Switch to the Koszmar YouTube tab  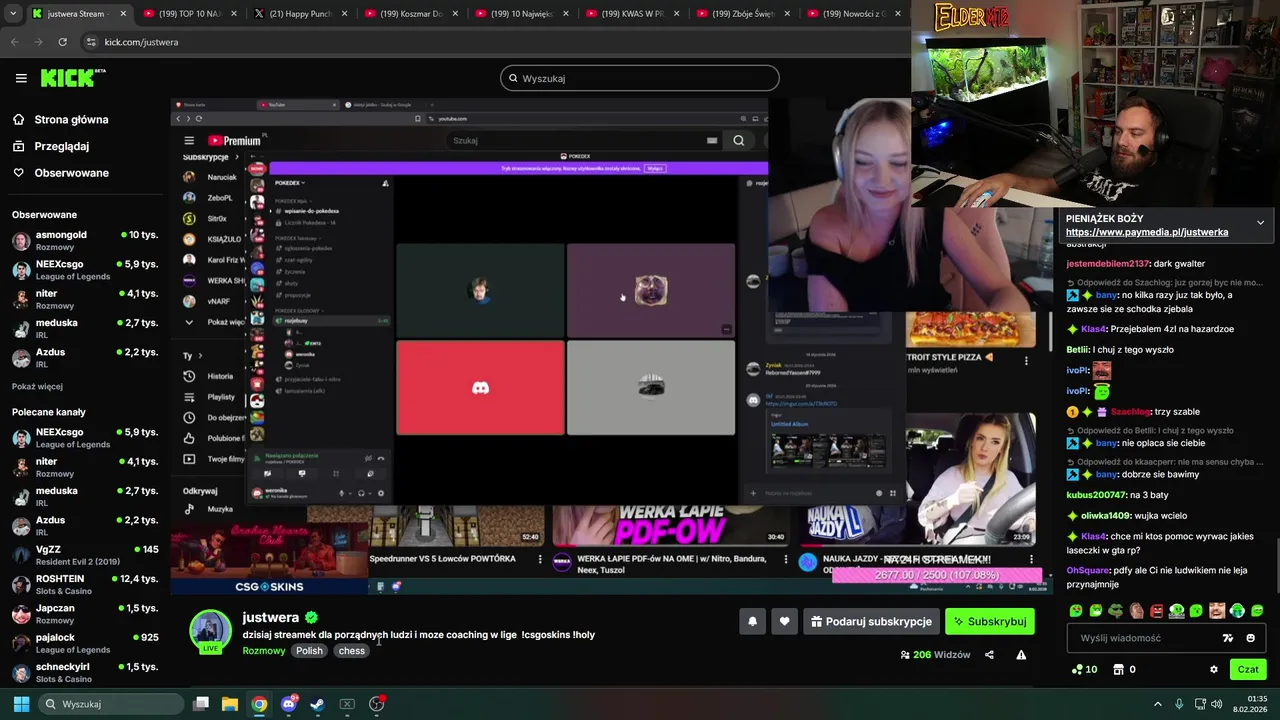click(410, 14)
